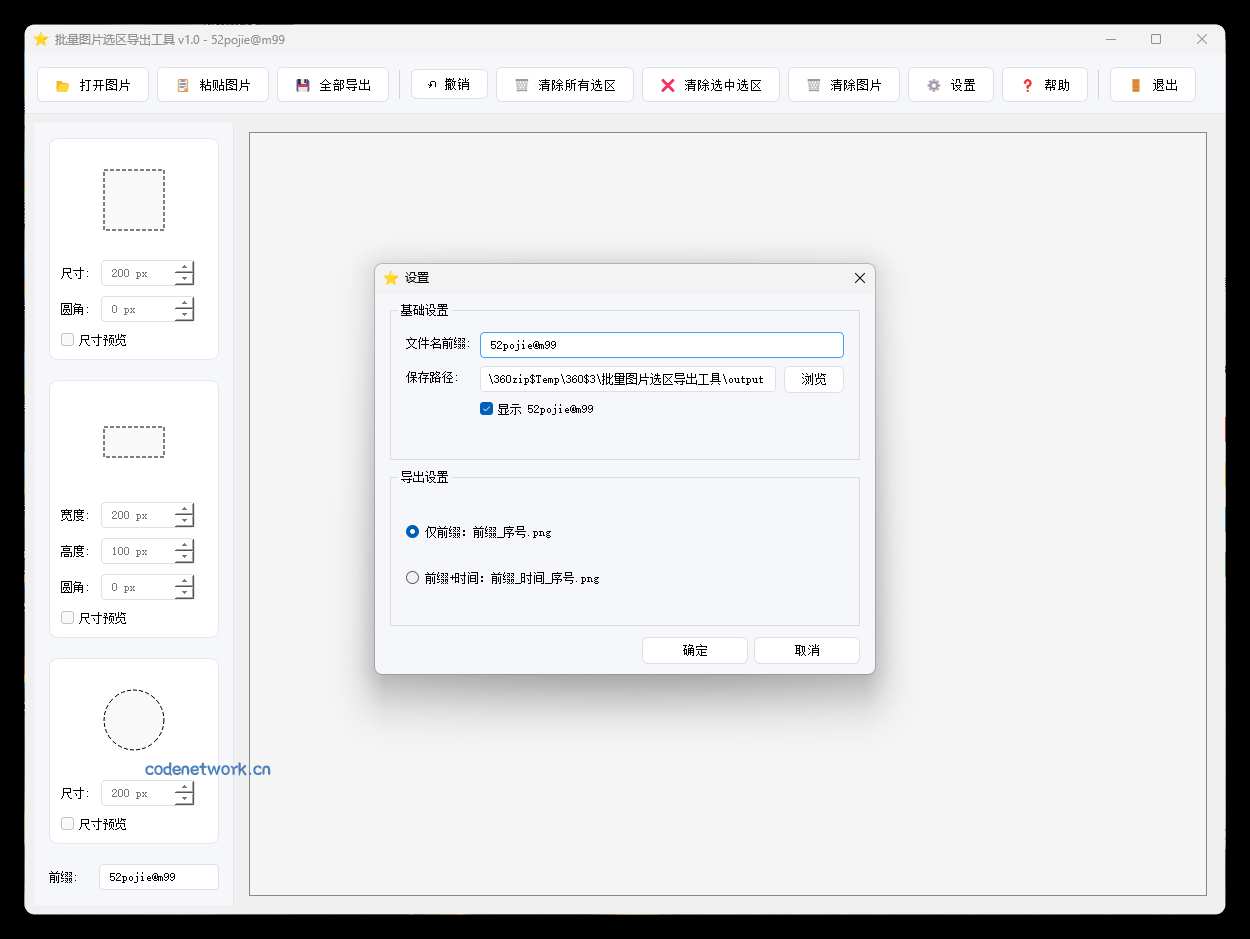Enable 尺寸预览 under the square selection
1250x939 pixels.
[68, 340]
